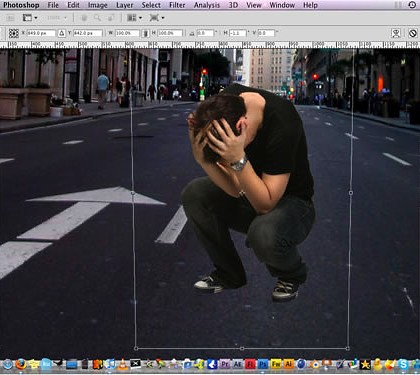Click the right-middle transform handle
This screenshot has width=420, height=375.
click(351, 193)
